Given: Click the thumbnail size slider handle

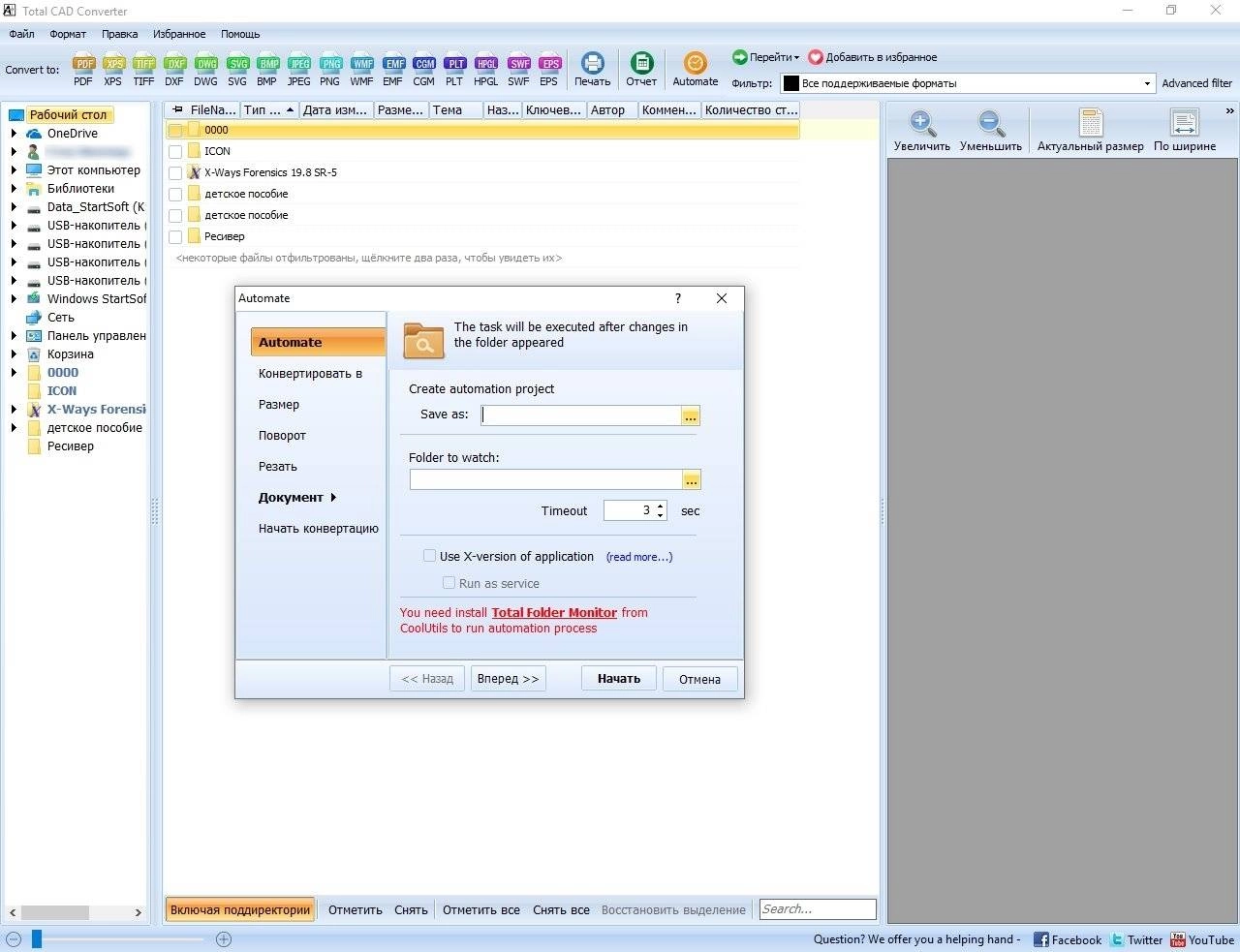Looking at the screenshot, I should [37, 938].
